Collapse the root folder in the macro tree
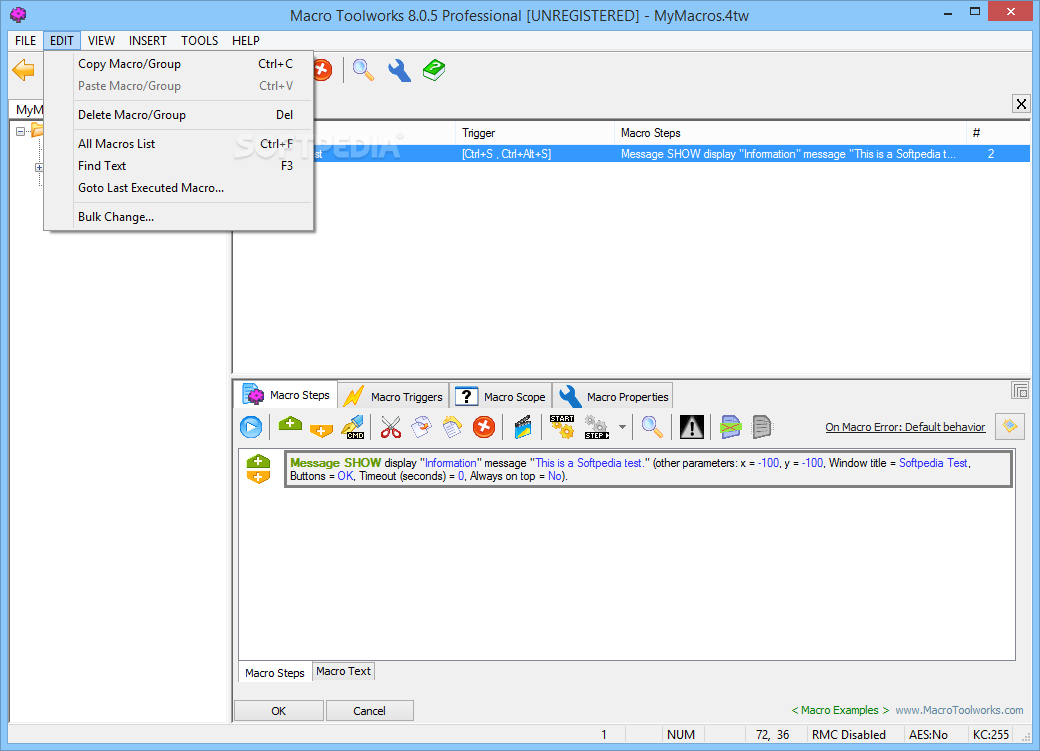The width and height of the screenshot is (1040, 751). coord(21,131)
